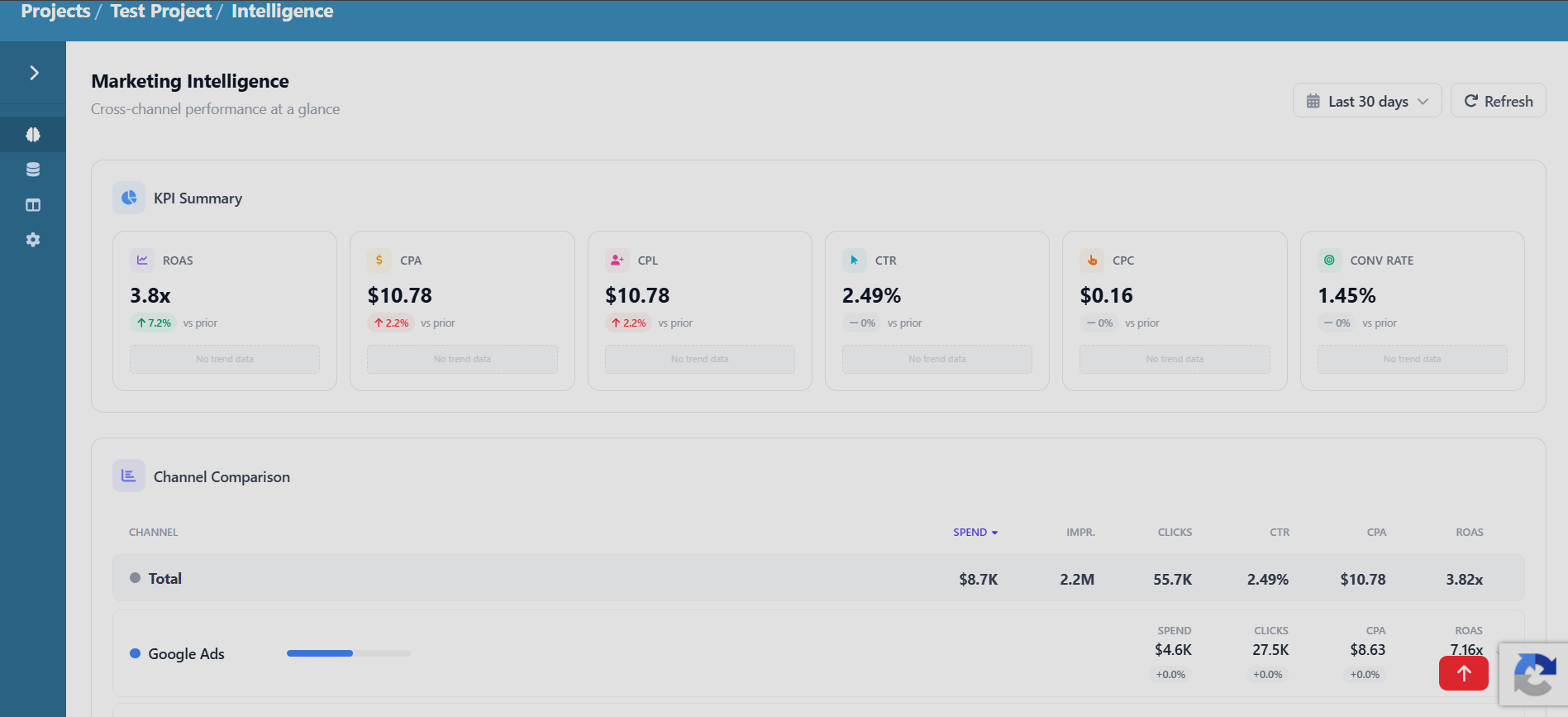This screenshot has width=1568, height=717.
Task: Click the CPA $10.78 KPI value
Action: (399, 295)
